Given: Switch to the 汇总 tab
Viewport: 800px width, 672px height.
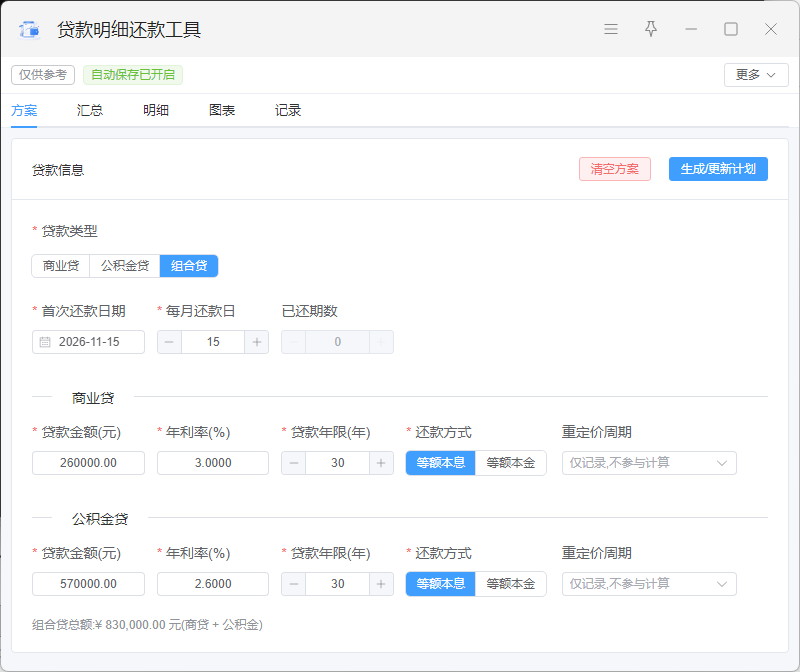Looking at the screenshot, I should click(90, 110).
